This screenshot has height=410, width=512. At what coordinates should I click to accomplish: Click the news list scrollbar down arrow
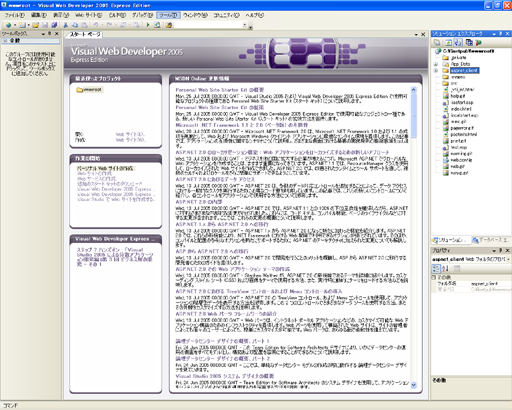coord(414,385)
